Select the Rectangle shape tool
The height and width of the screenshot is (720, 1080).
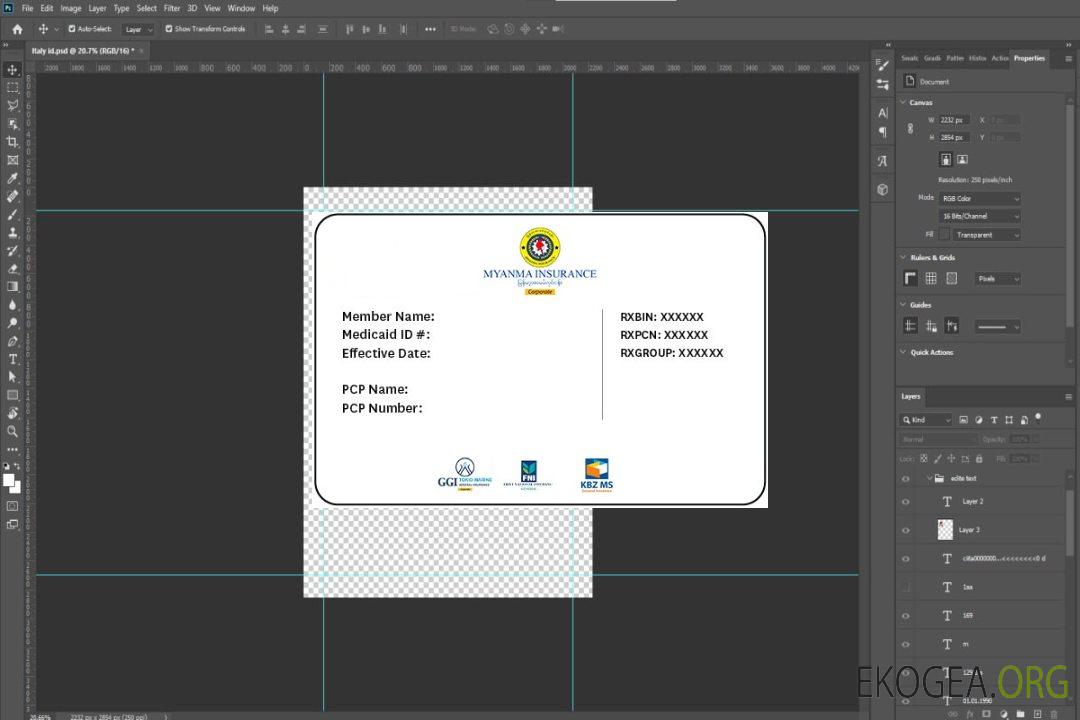[12, 395]
